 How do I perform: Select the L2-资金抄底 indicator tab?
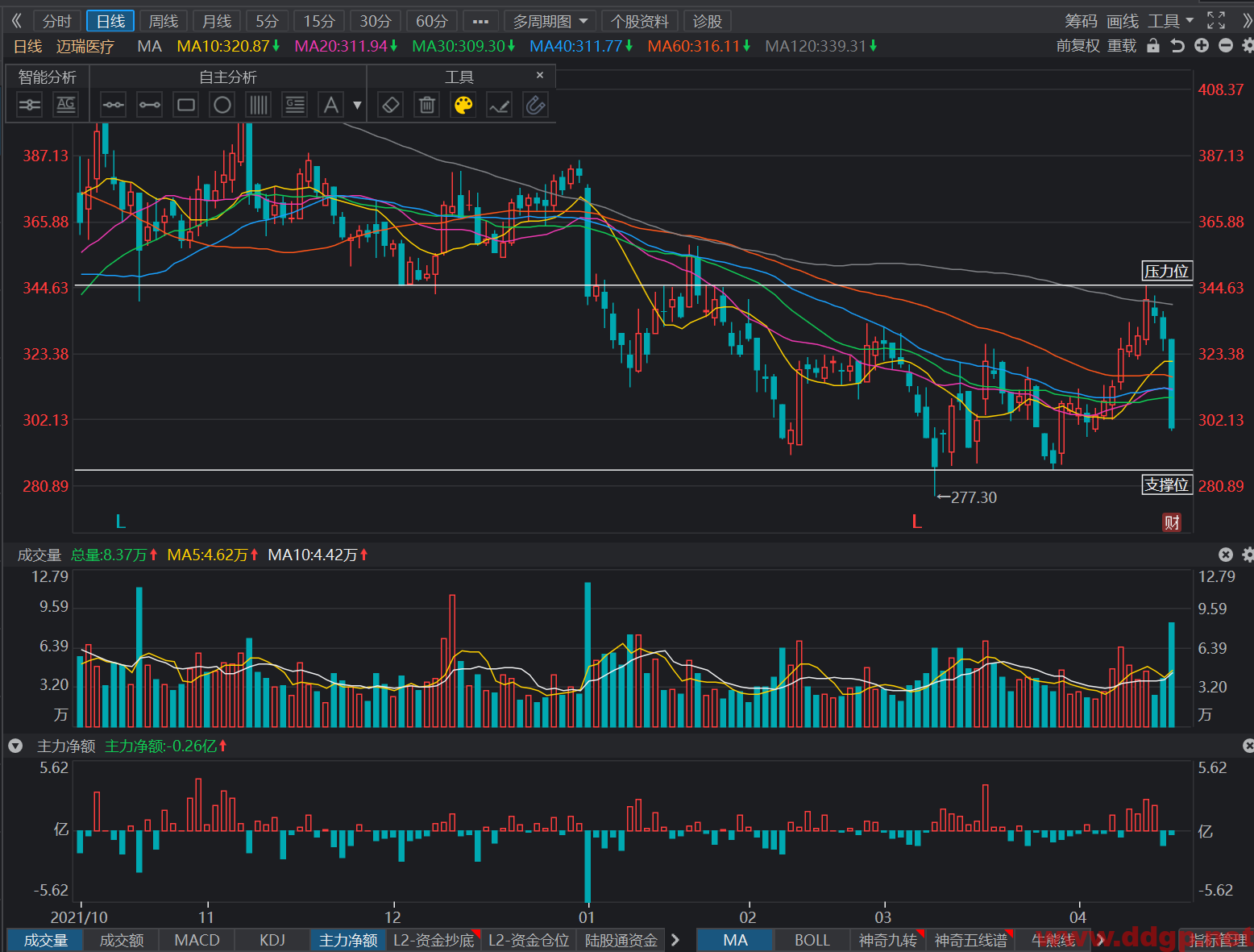coord(434,940)
